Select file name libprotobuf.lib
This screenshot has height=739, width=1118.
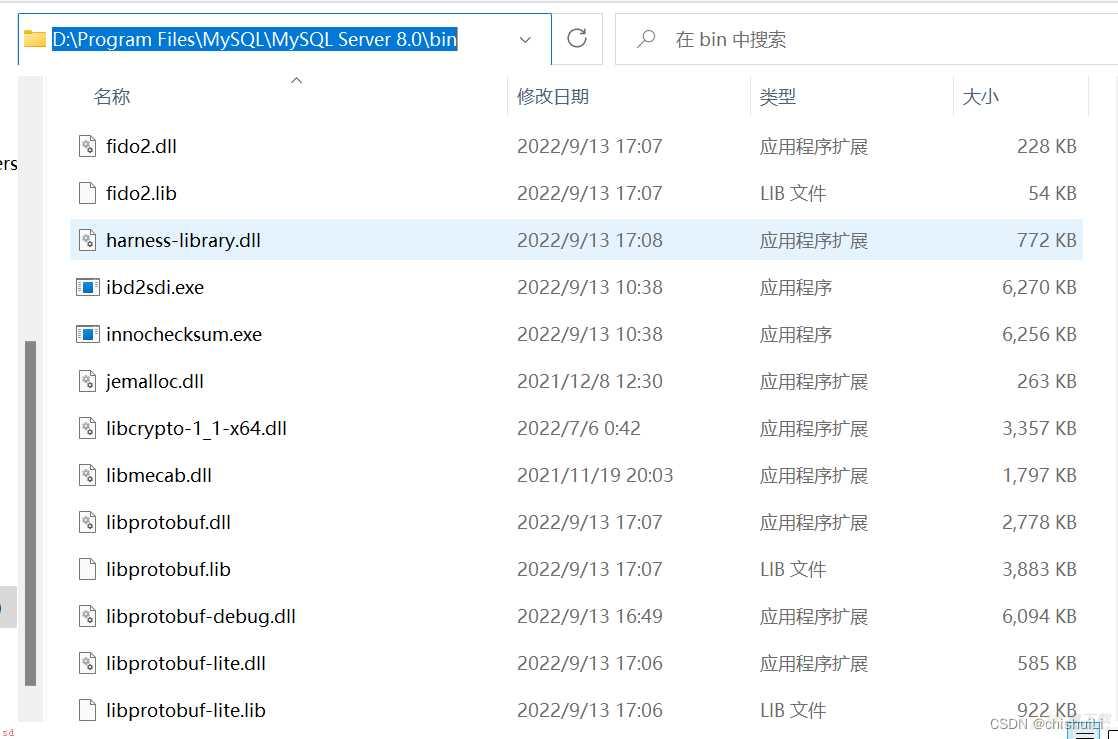pos(168,570)
